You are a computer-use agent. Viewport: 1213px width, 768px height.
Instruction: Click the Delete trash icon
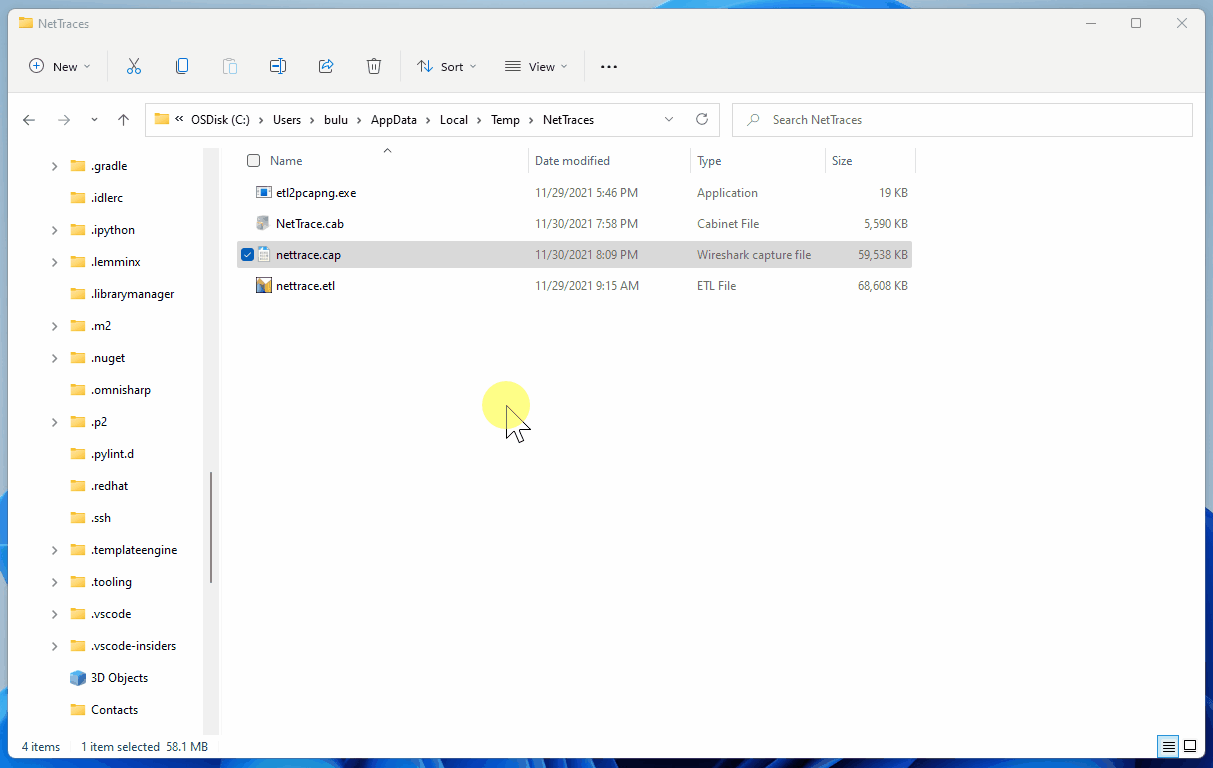(x=374, y=66)
